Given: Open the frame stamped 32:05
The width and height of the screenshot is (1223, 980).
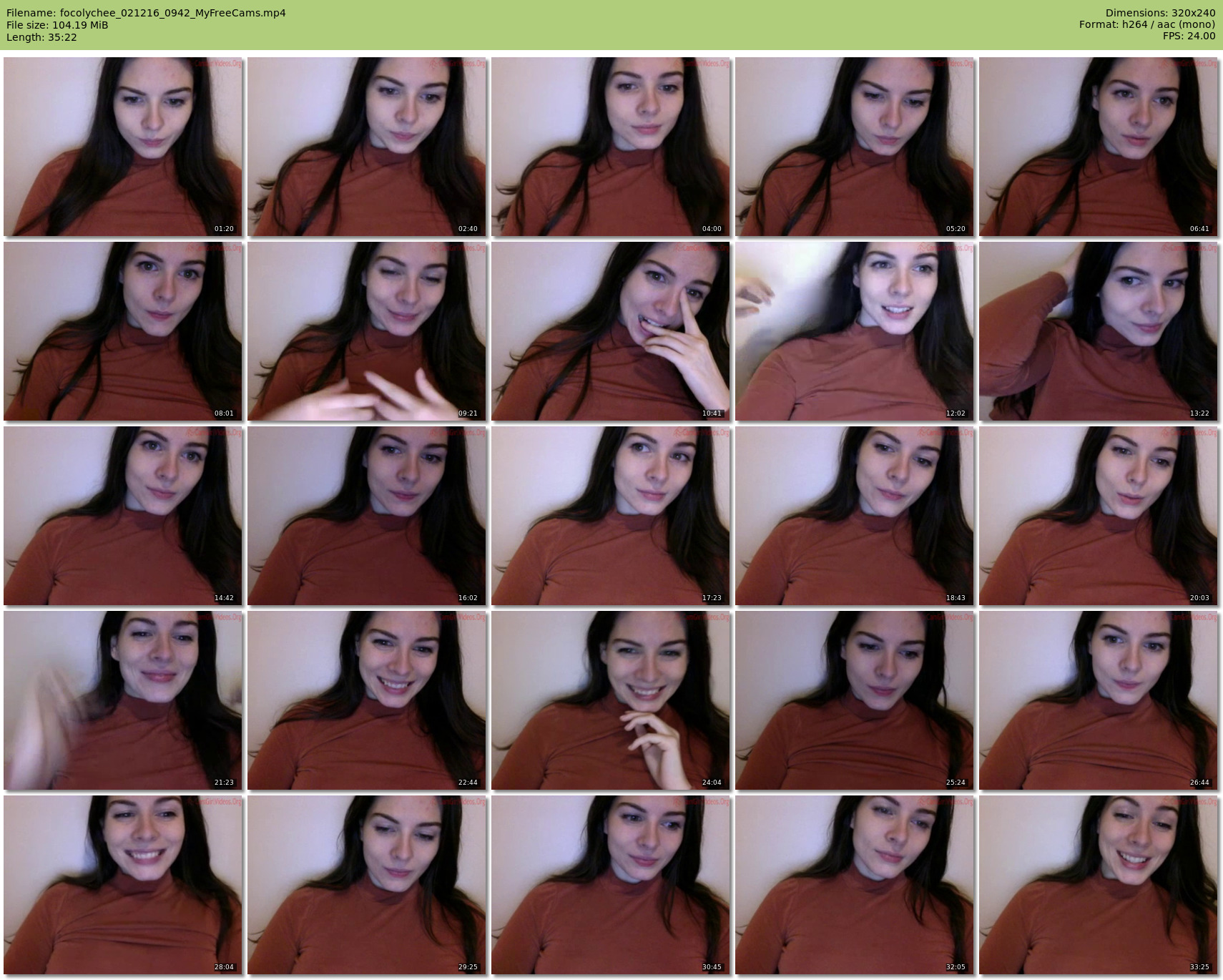Looking at the screenshot, I should pos(855,885).
